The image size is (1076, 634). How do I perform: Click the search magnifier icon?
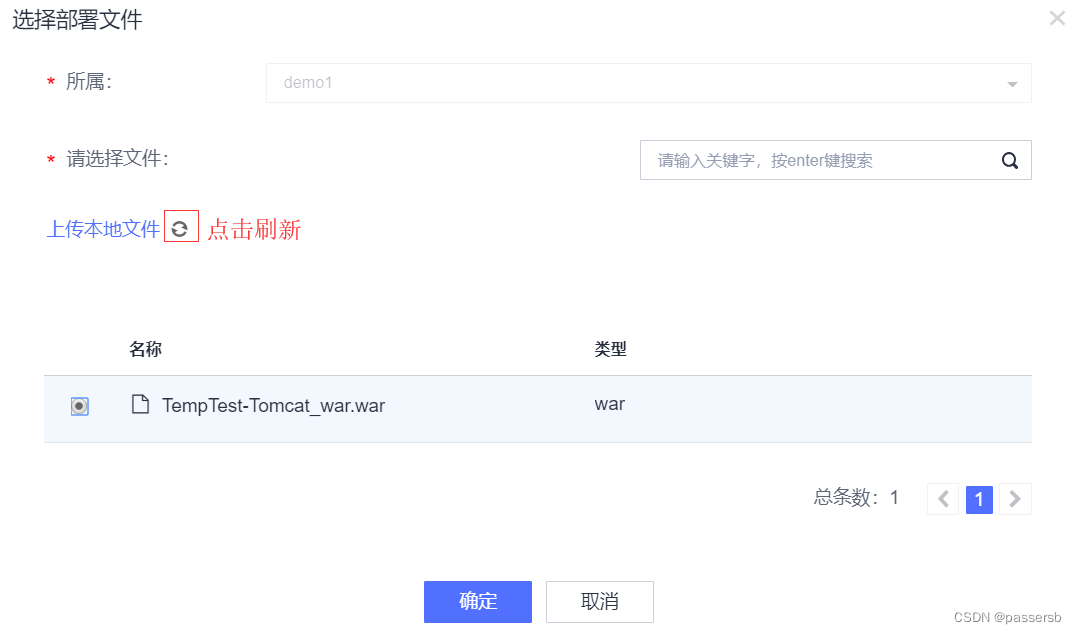[1009, 161]
